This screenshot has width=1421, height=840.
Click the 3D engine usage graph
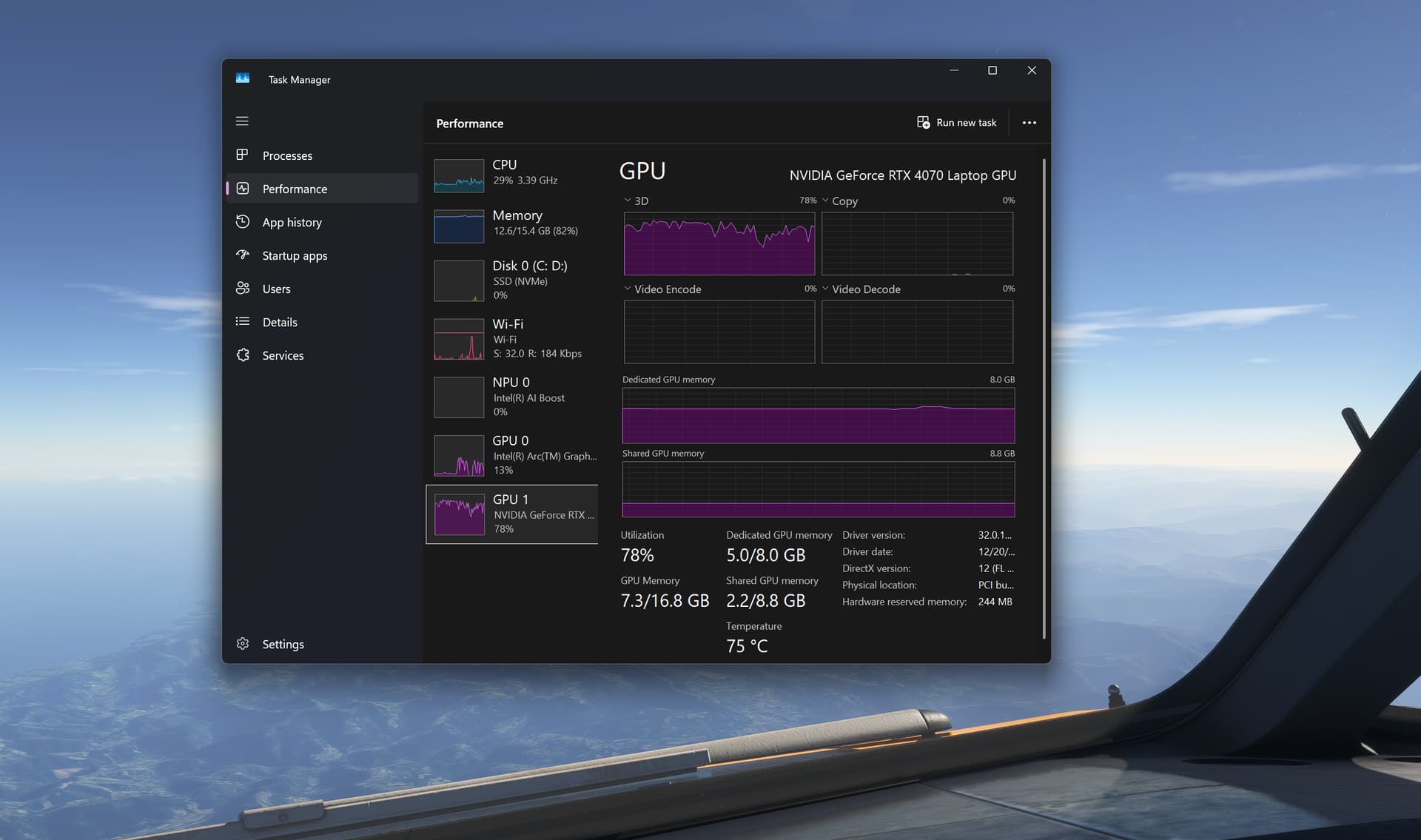coord(719,243)
